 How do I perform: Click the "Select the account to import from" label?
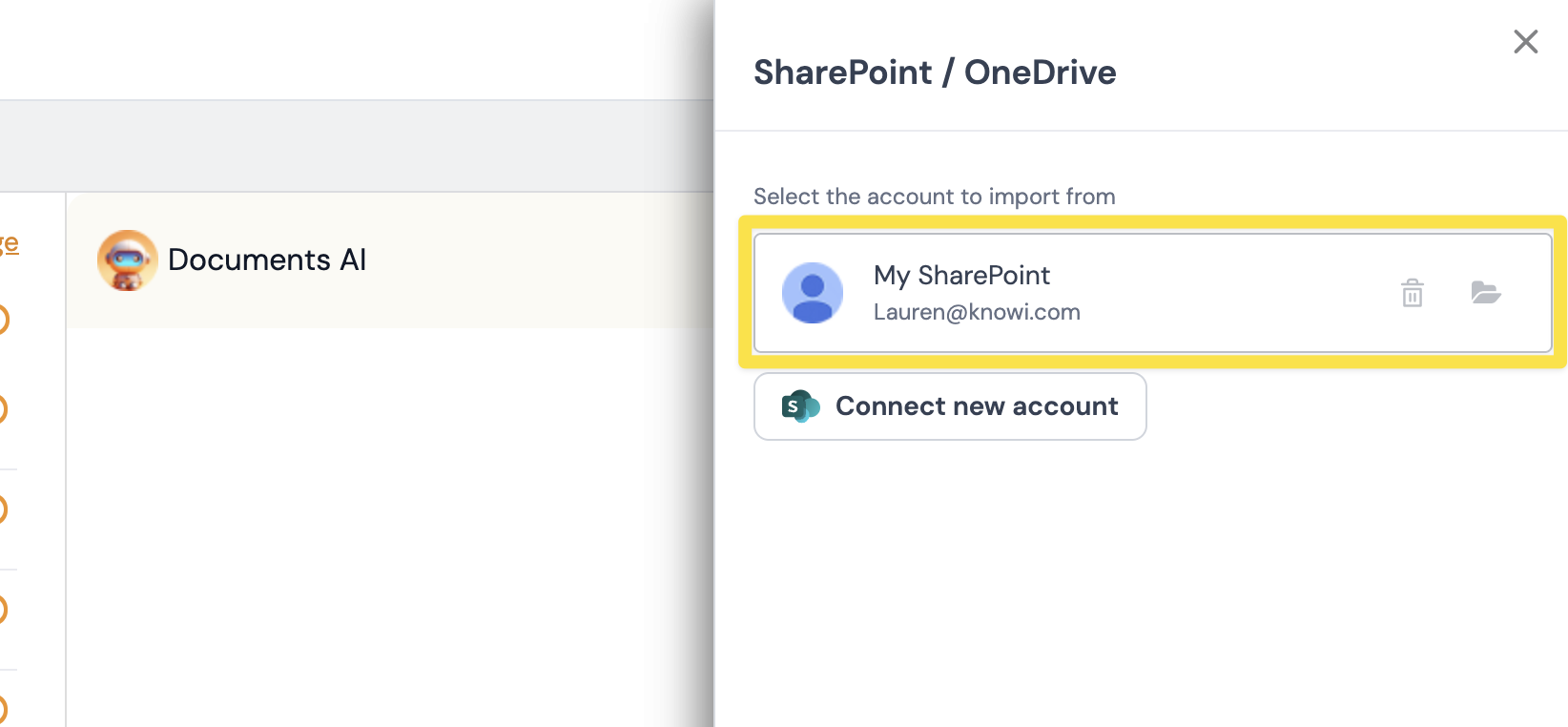tap(934, 197)
